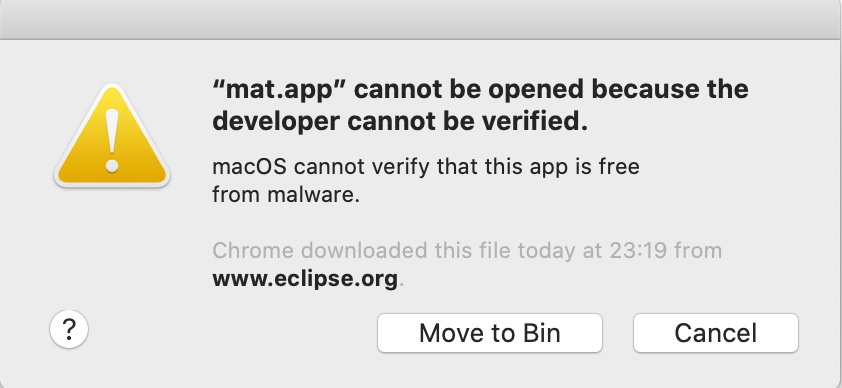Click the dialog's gray title bar
Image resolution: width=842 pixels, height=388 pixels.
[x=421, y=19]
